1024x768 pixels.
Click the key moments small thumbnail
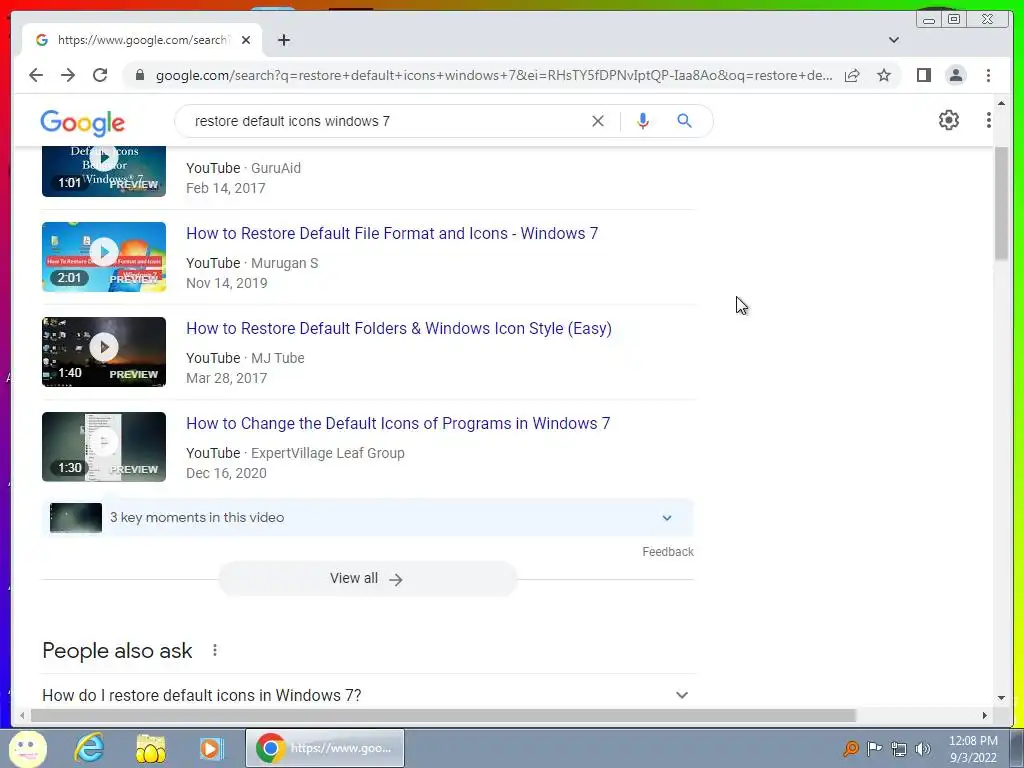click(76, 517)
